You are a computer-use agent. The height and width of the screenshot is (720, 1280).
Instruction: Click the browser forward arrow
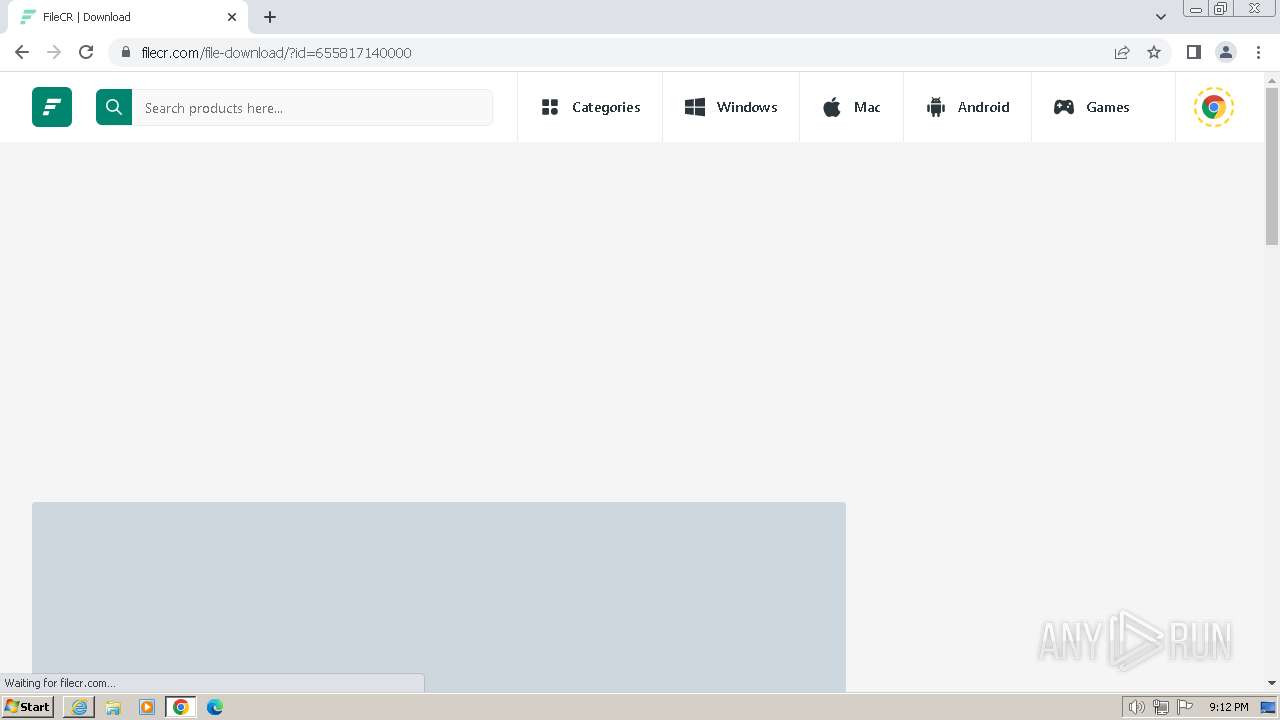click(54, 52)
